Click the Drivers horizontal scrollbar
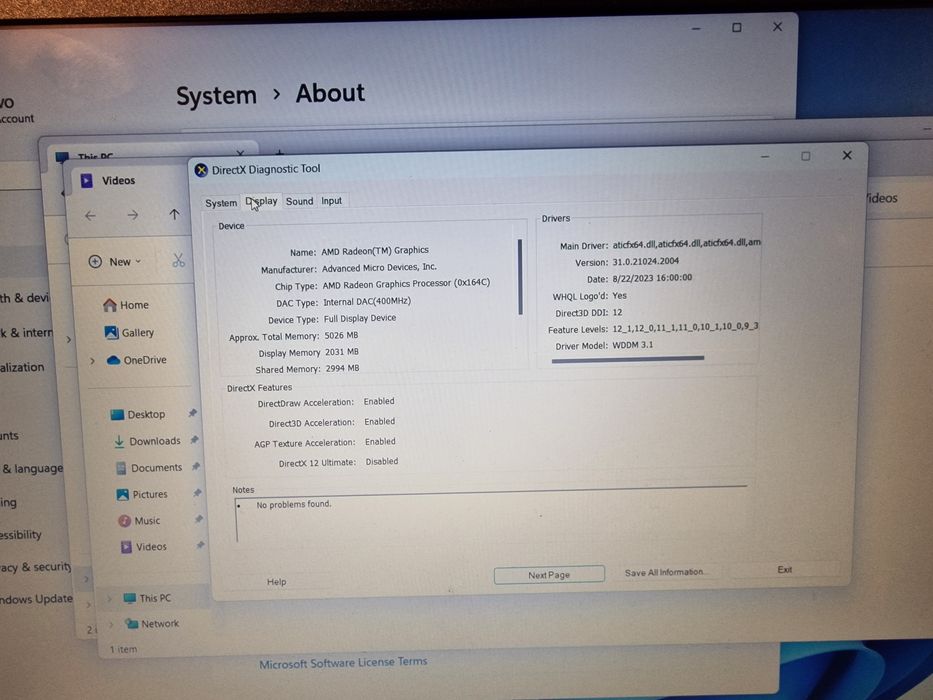The height and width of the screenshot is (700, 933). (628, 359)
